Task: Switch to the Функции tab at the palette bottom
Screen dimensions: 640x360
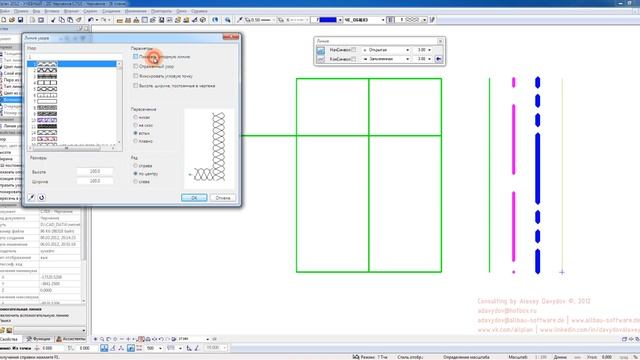Action: click(38, 339)
